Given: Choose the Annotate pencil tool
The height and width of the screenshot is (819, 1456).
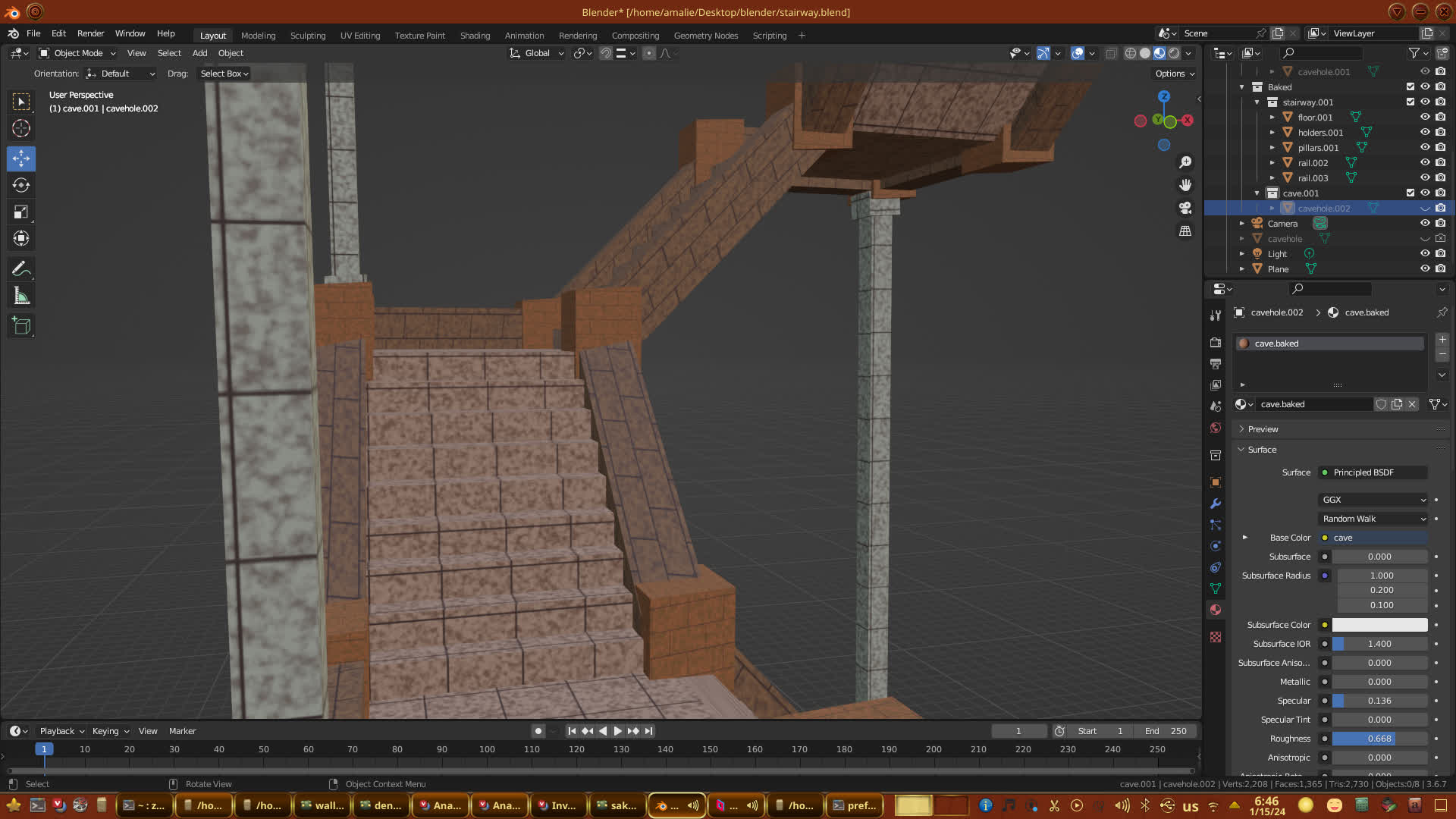Looking at the screenshot, I should point(21,268).
